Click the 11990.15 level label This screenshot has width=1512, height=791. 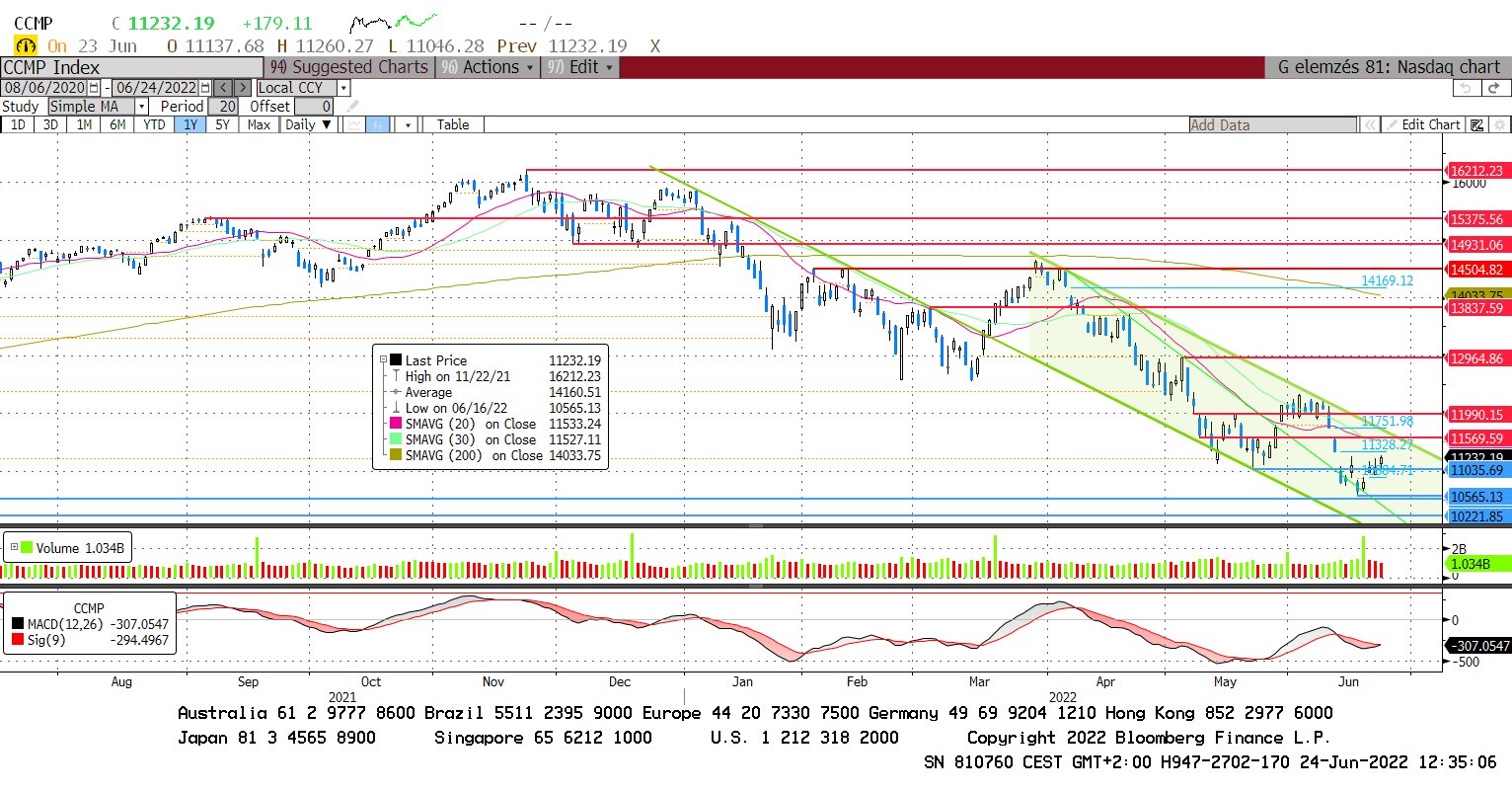click(x=1476, y=415)
